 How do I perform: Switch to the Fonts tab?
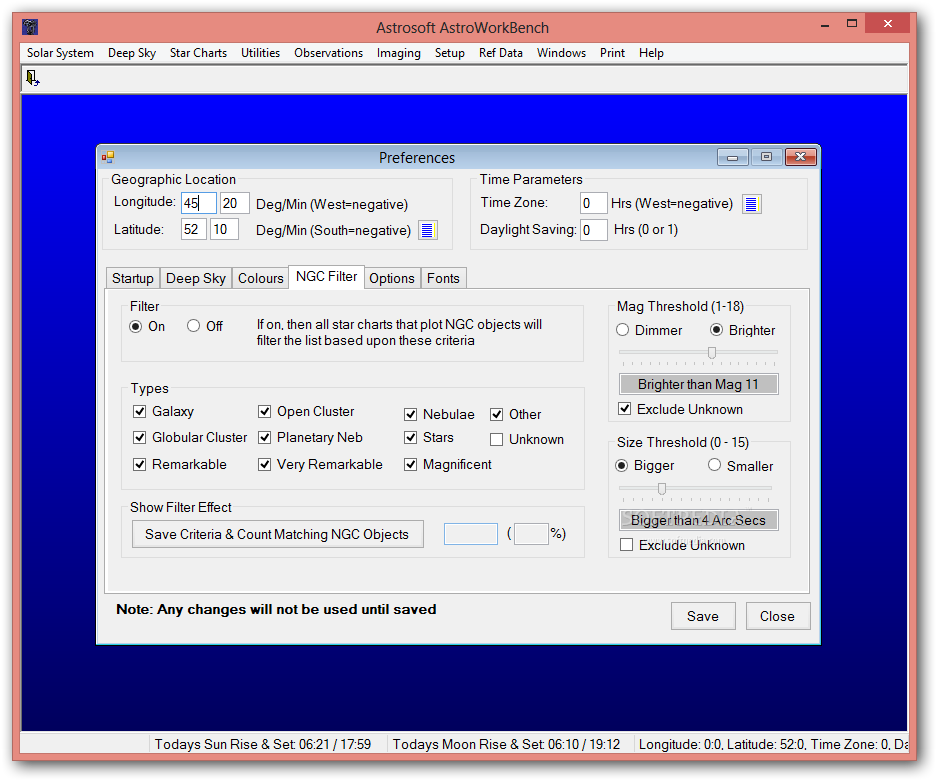(443, 278)
